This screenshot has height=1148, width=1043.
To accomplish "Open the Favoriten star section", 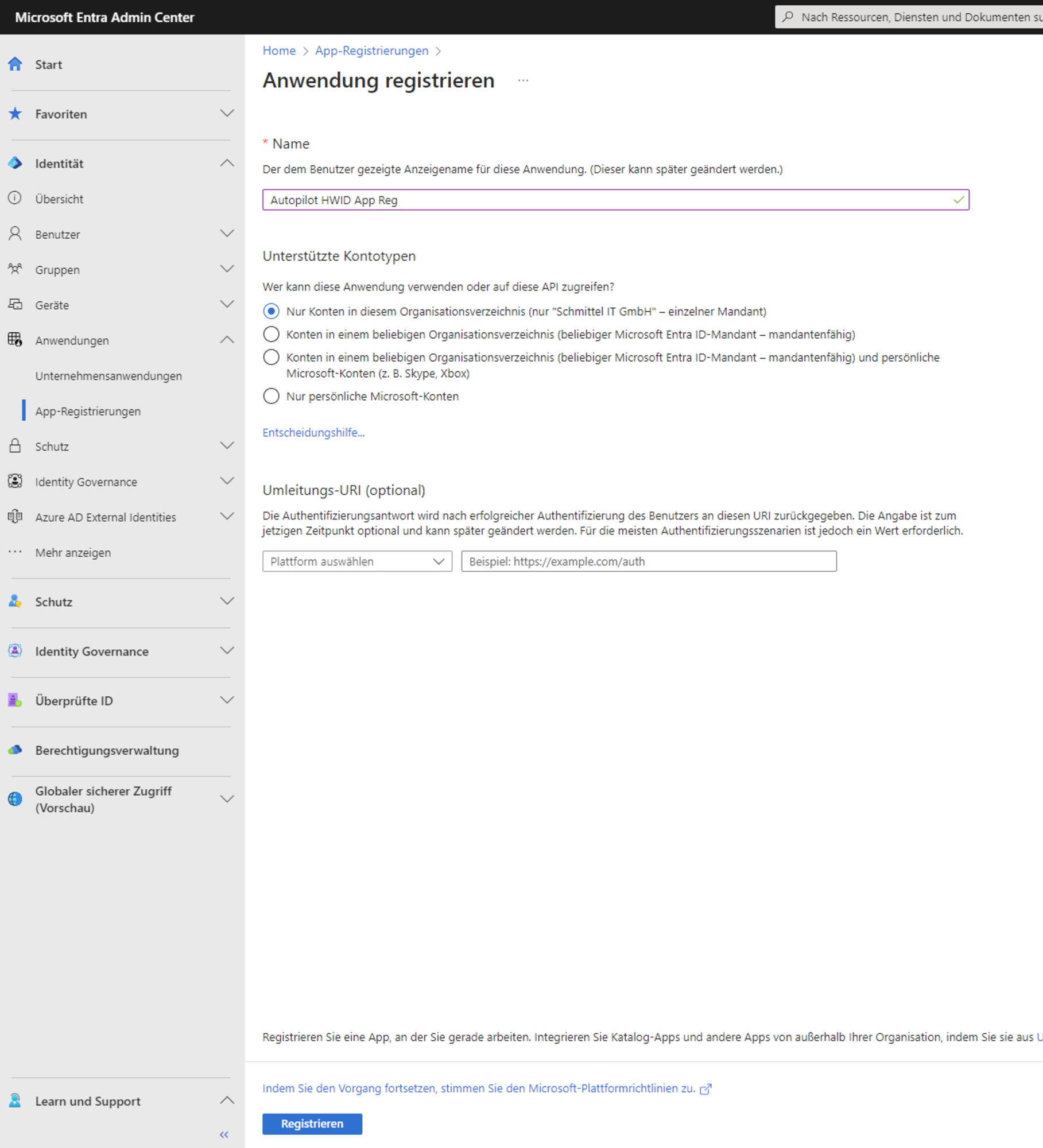I will [x=14, y=114].
